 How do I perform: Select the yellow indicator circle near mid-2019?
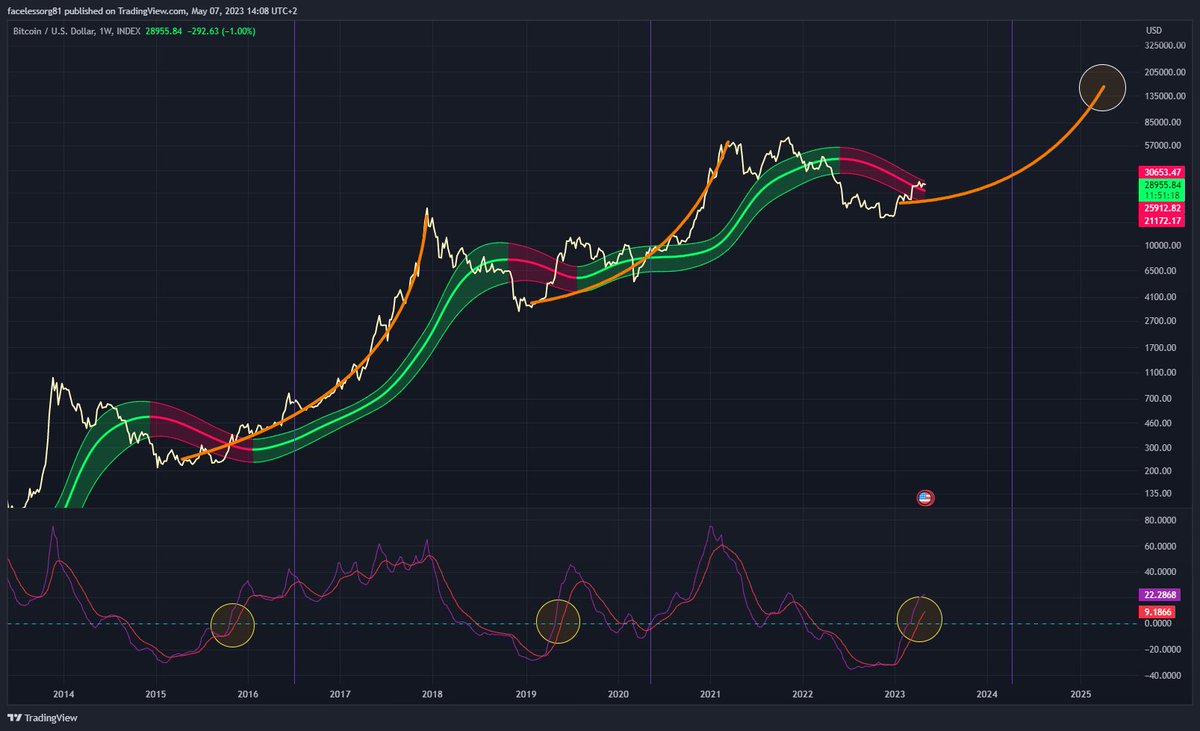click(558, 621)
